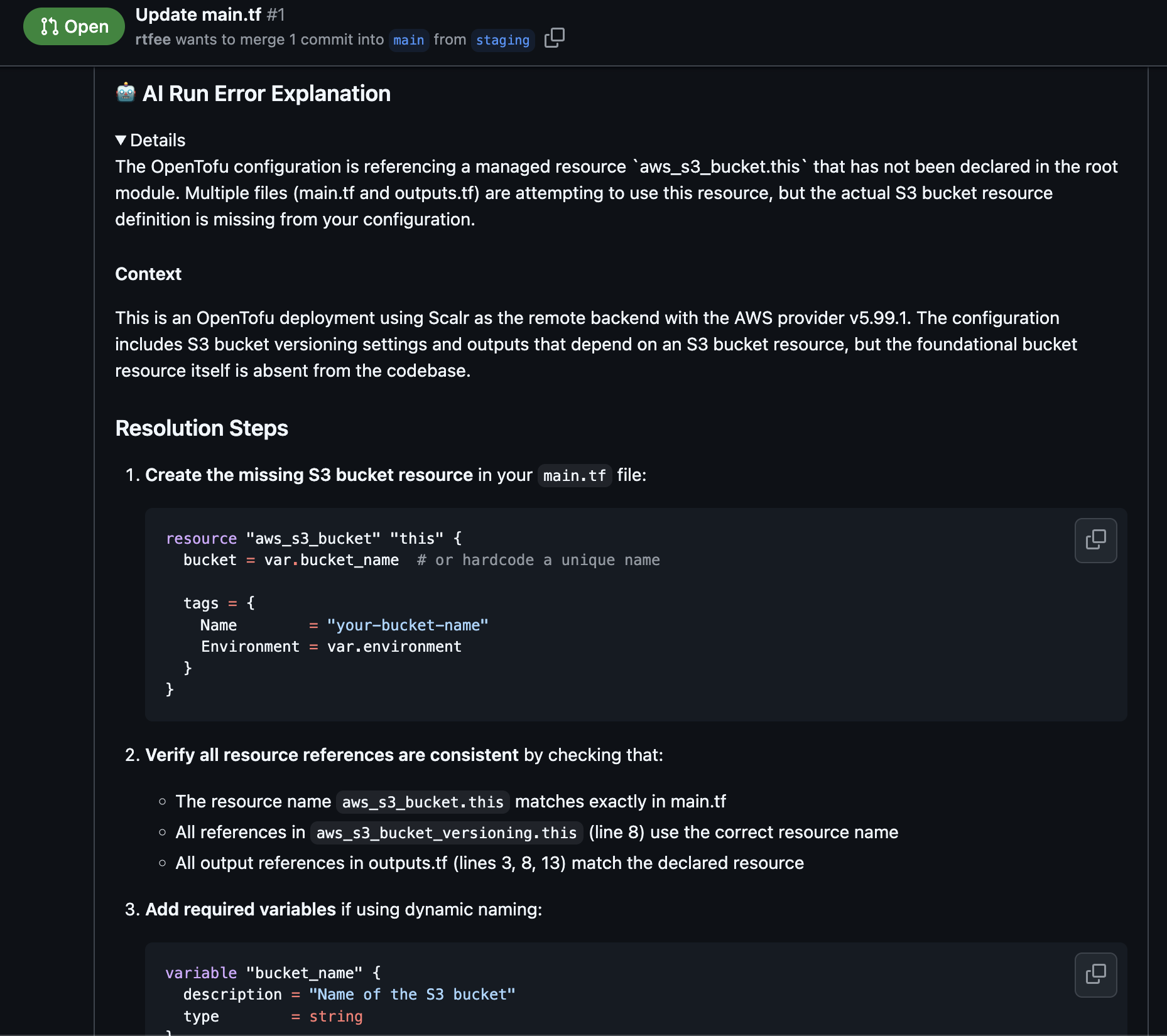Screen dimensions: 1167x1036
Task: Open the staging branch link
Action: [502, 40]
